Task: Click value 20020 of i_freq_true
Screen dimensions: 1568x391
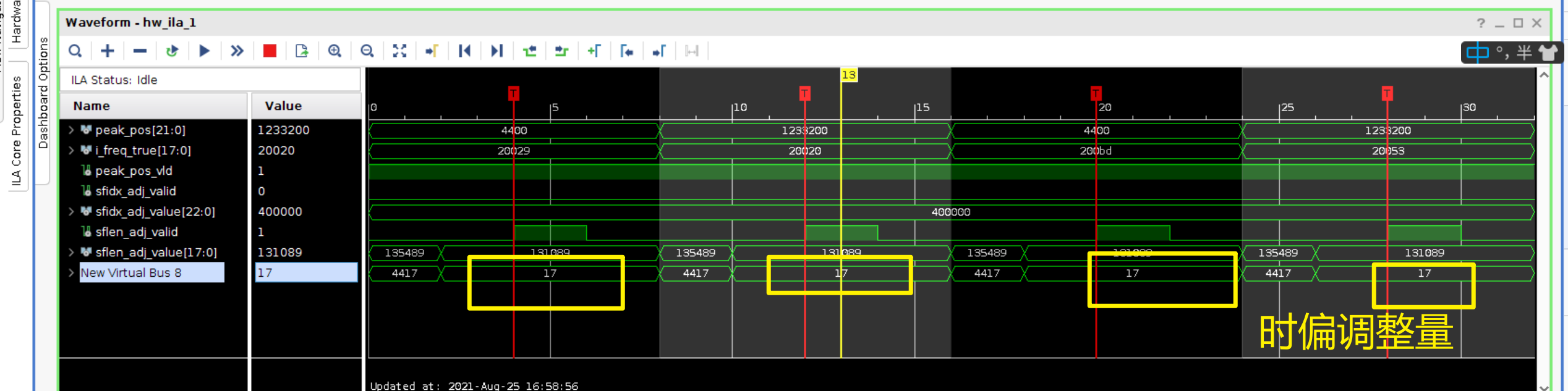Action: [276, 150]
